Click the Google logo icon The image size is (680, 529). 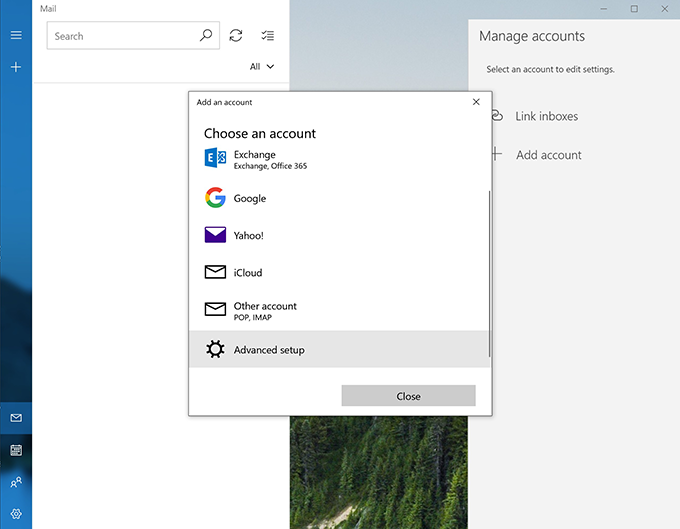(215, 198)
